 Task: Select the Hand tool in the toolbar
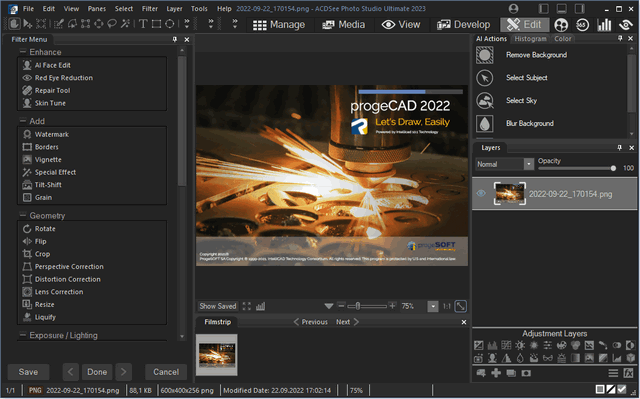[14, 24]
